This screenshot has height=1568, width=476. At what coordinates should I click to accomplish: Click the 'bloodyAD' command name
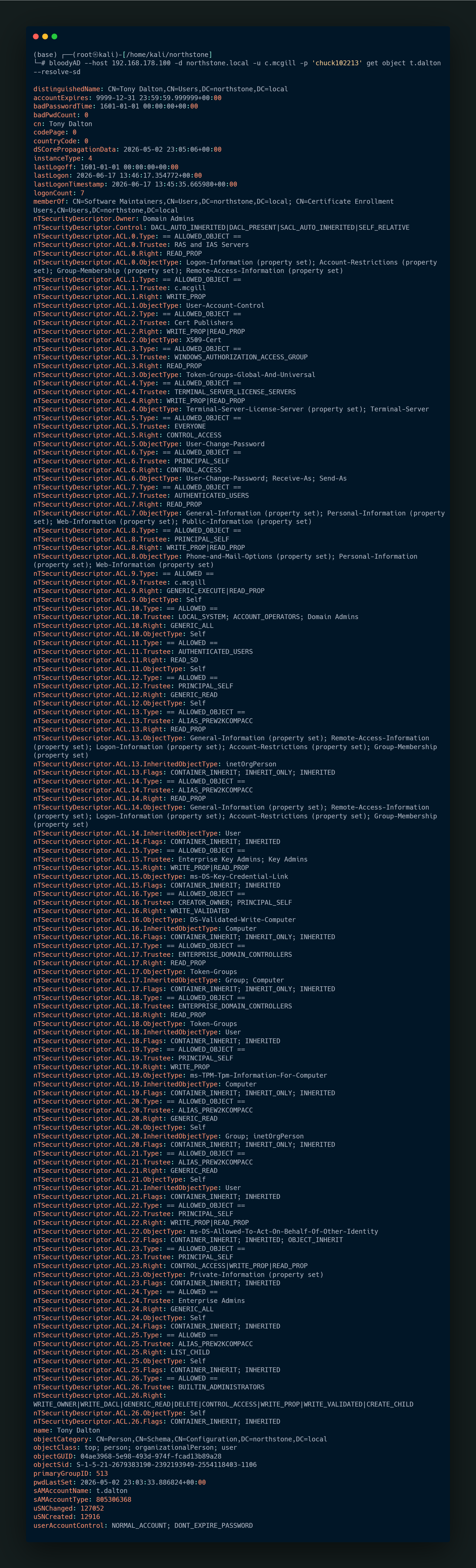click(65, 63)
